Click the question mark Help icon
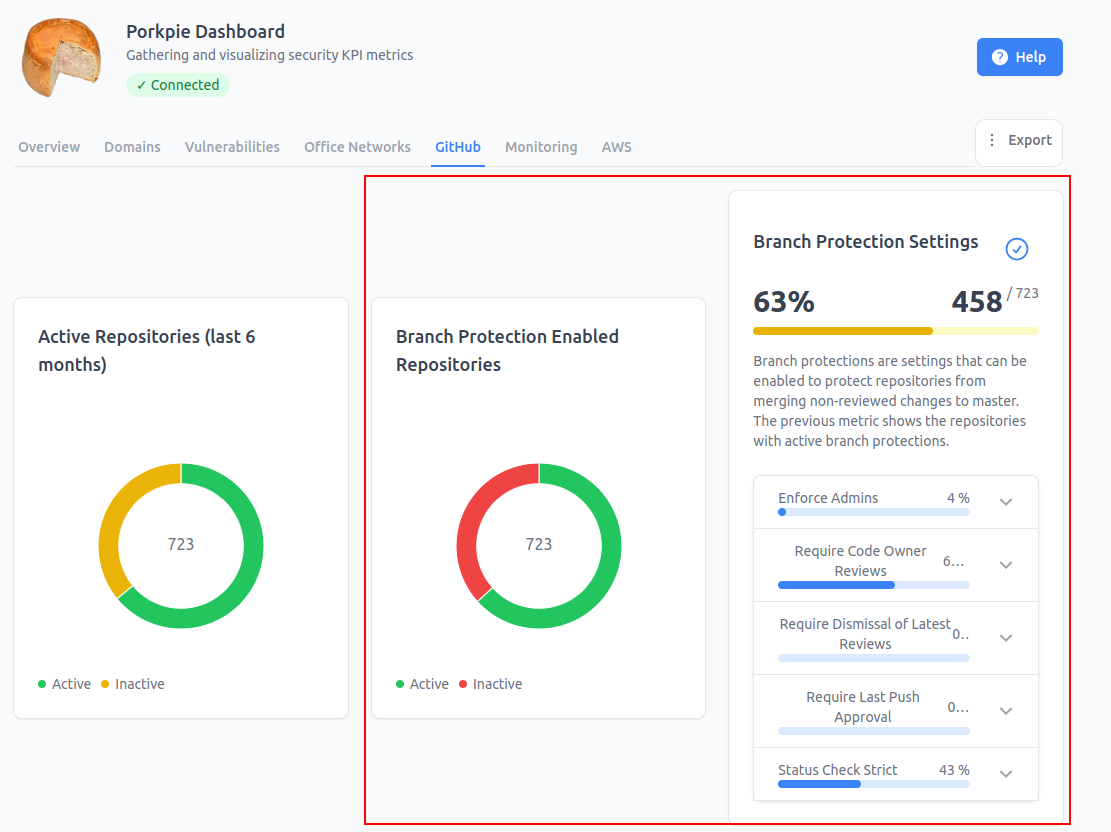 [x=999, y=57]
